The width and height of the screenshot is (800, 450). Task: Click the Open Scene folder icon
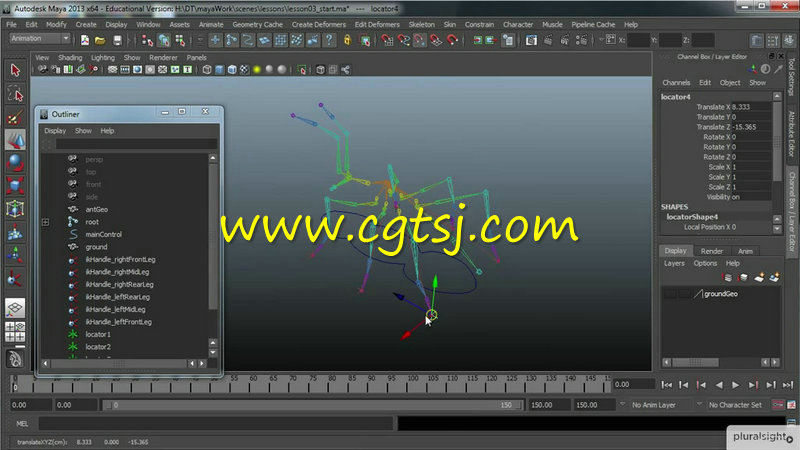coord(101,40)
